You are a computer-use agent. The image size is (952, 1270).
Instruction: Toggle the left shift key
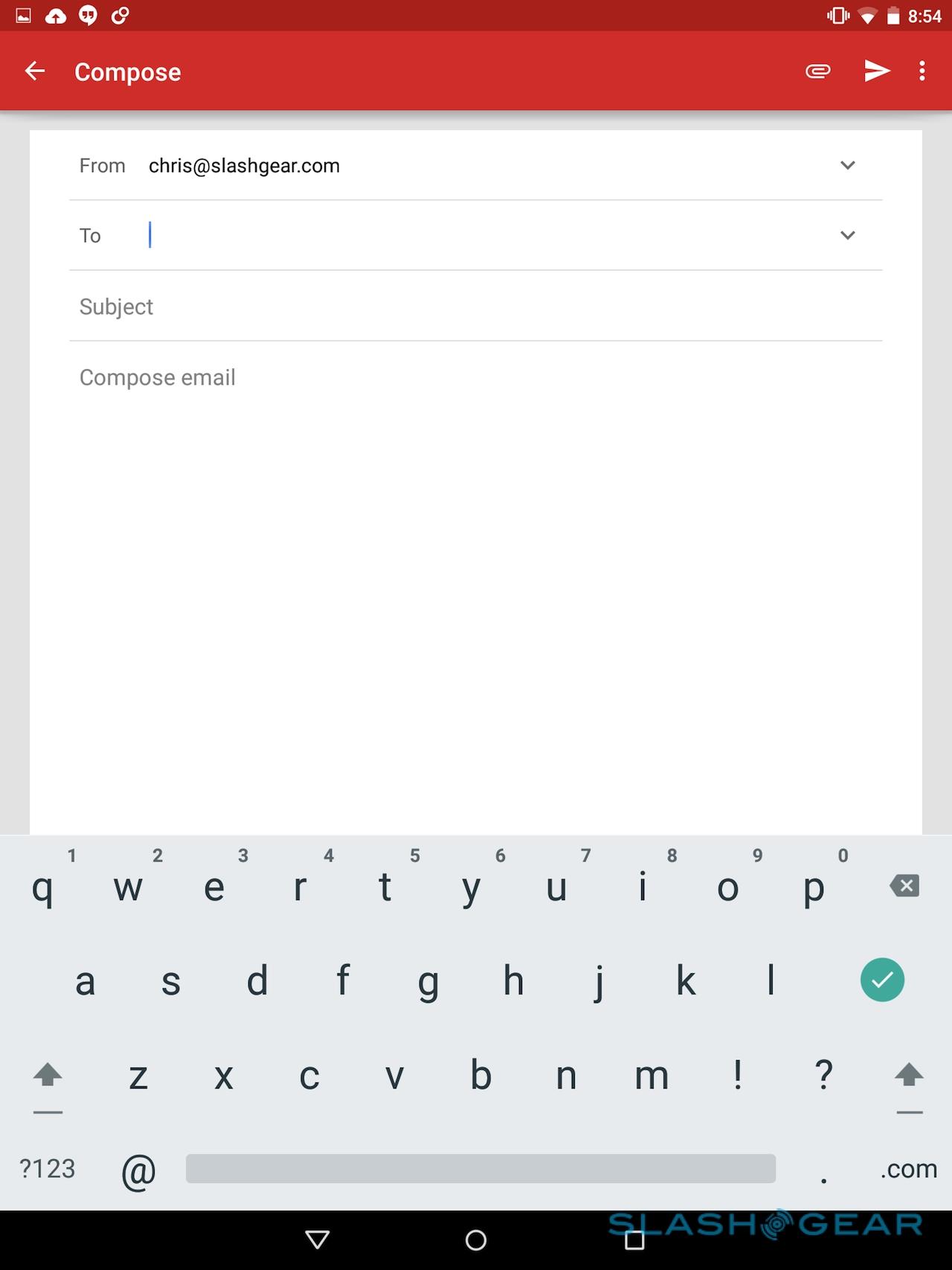pyautogui.click(x=48, y=1076)
